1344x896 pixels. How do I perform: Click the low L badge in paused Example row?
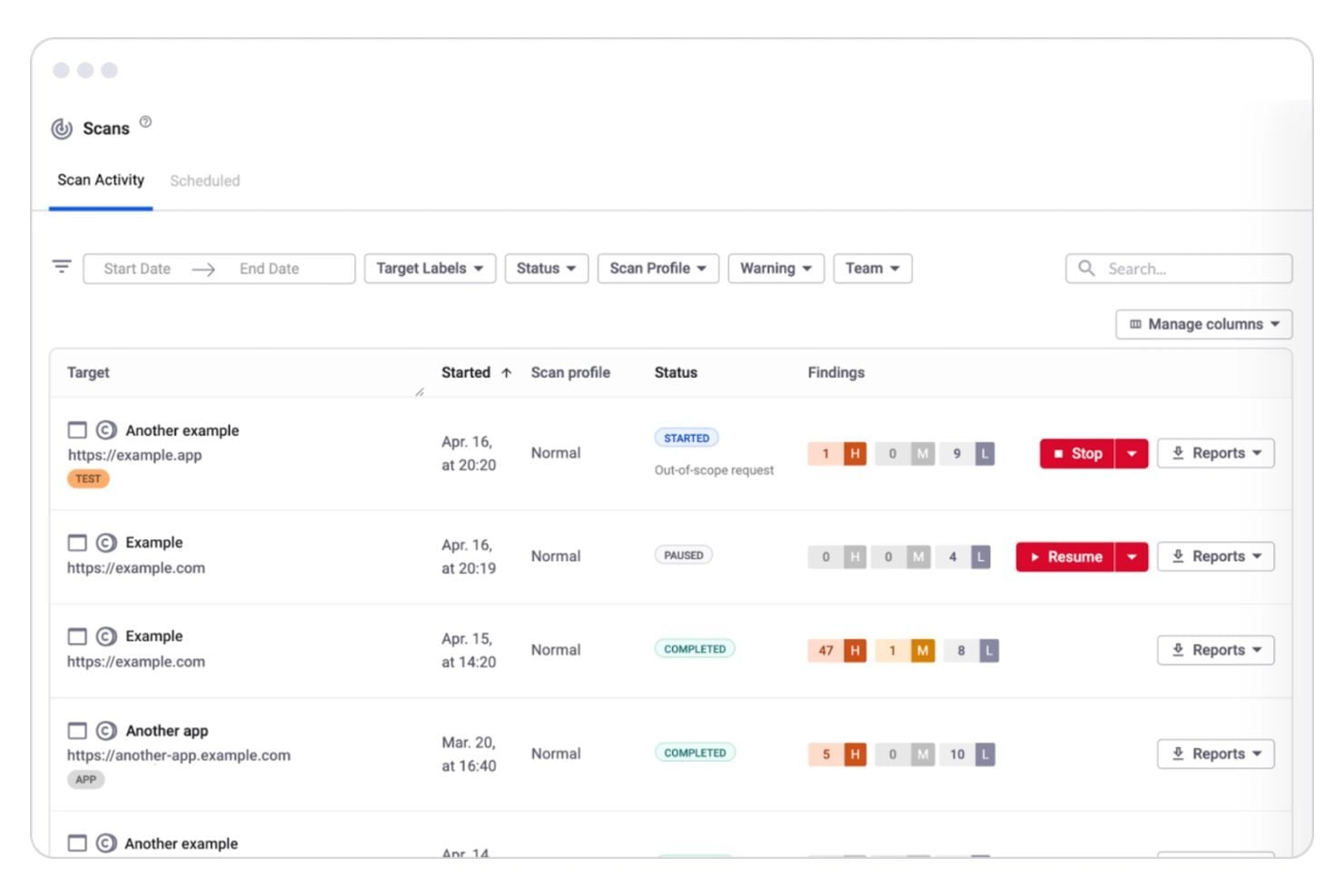click(980, 556)
